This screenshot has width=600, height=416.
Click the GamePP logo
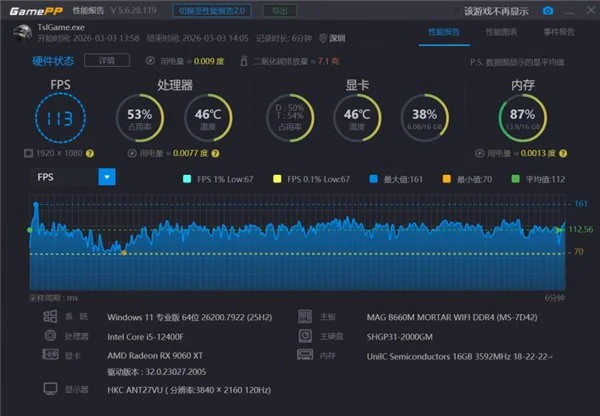36,11
